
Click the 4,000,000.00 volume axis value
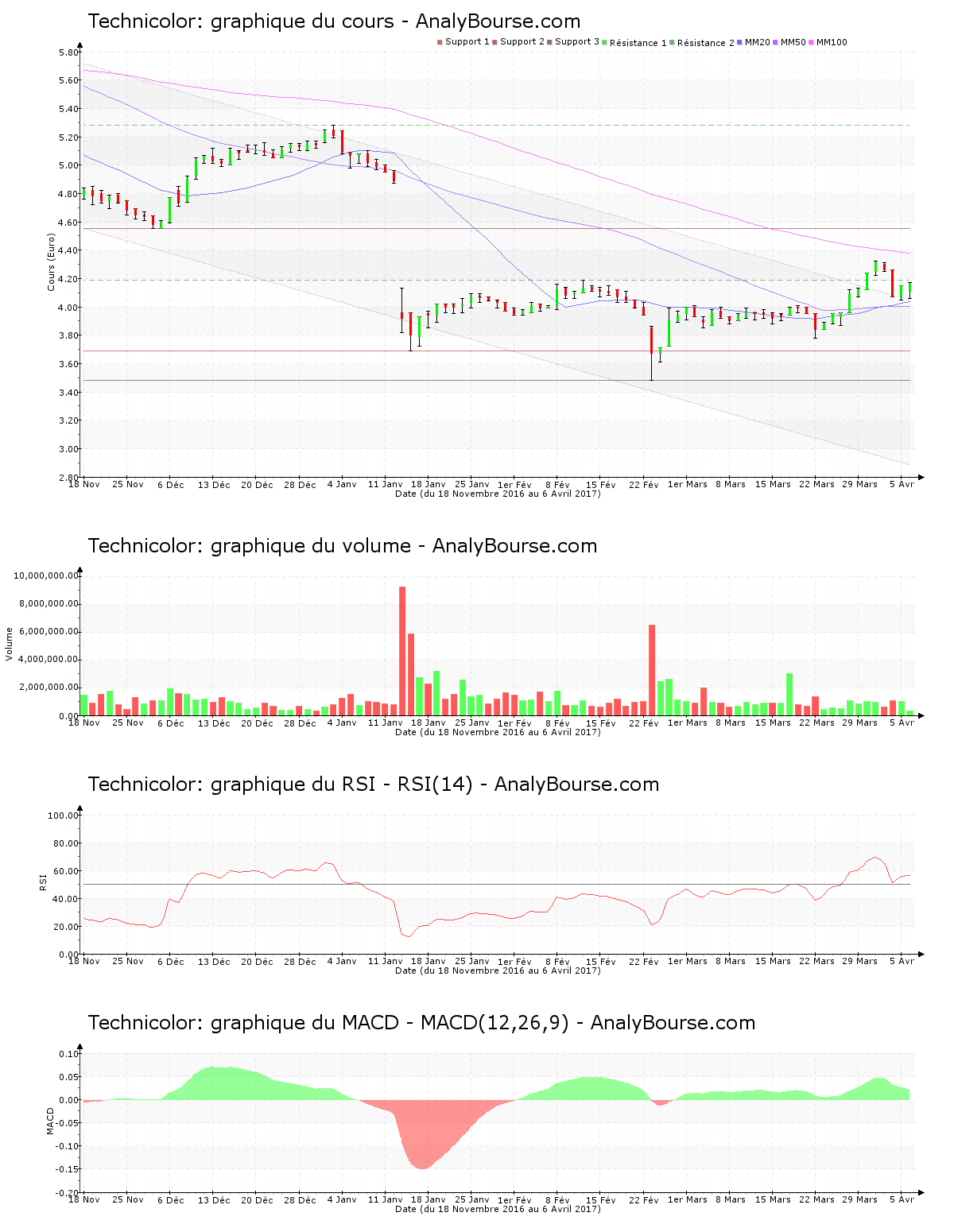pyautogui.click(x=49, y=660)
